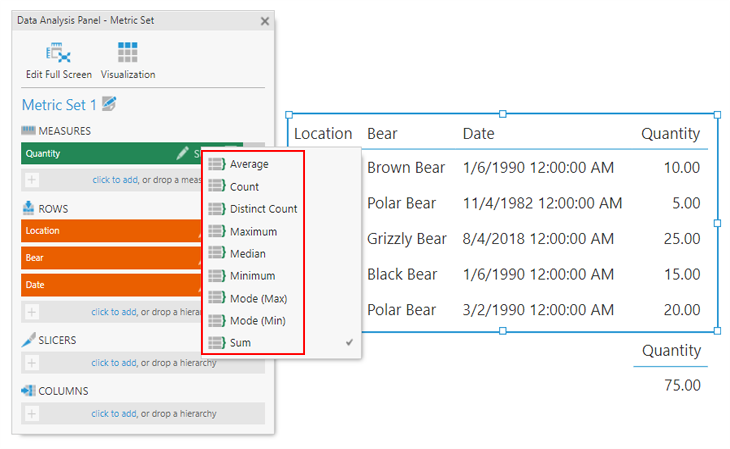Click the top-center resize handle of table
The image size is (730, 449).
(x=503, y=114)
